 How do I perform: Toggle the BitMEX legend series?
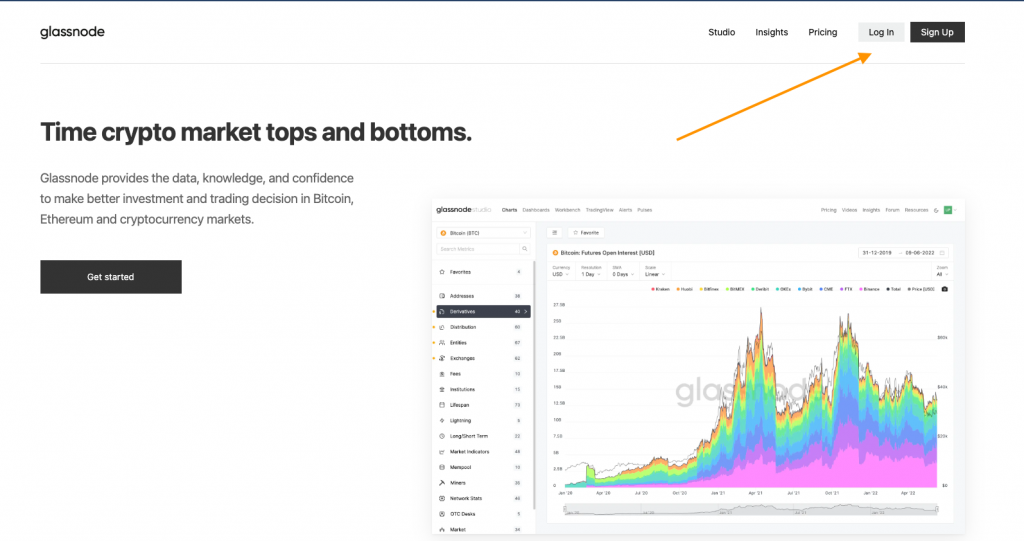[x=735, y=289]
